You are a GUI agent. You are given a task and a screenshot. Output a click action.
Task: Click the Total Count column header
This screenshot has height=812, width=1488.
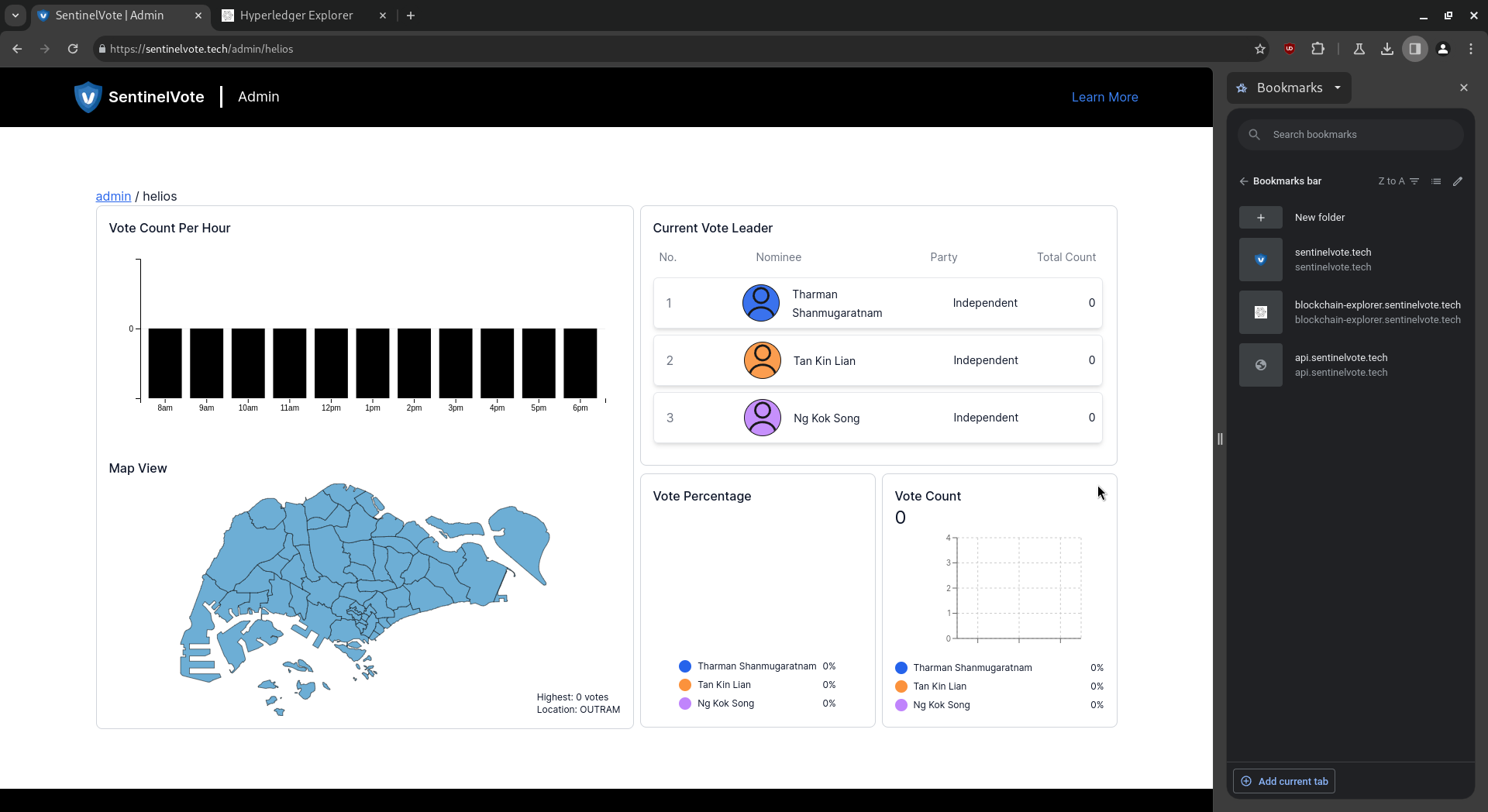(x=1066, y=257)
